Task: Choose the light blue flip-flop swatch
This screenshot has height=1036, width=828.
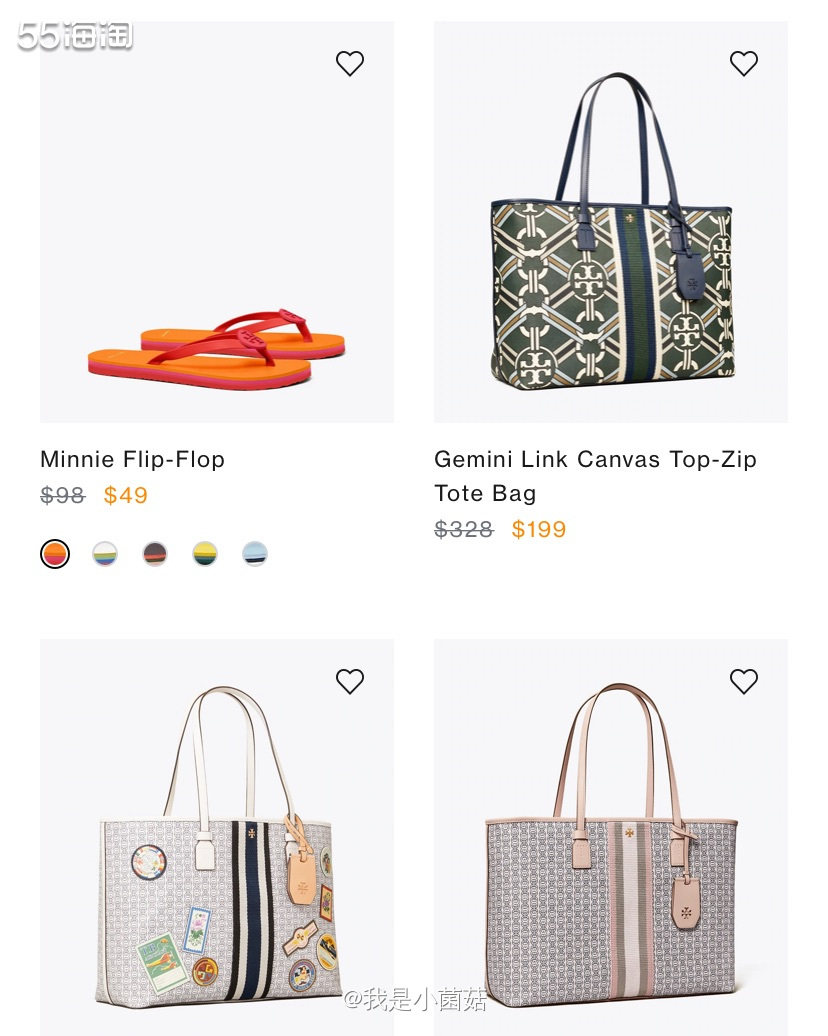Action: click(x=255, y=554)
